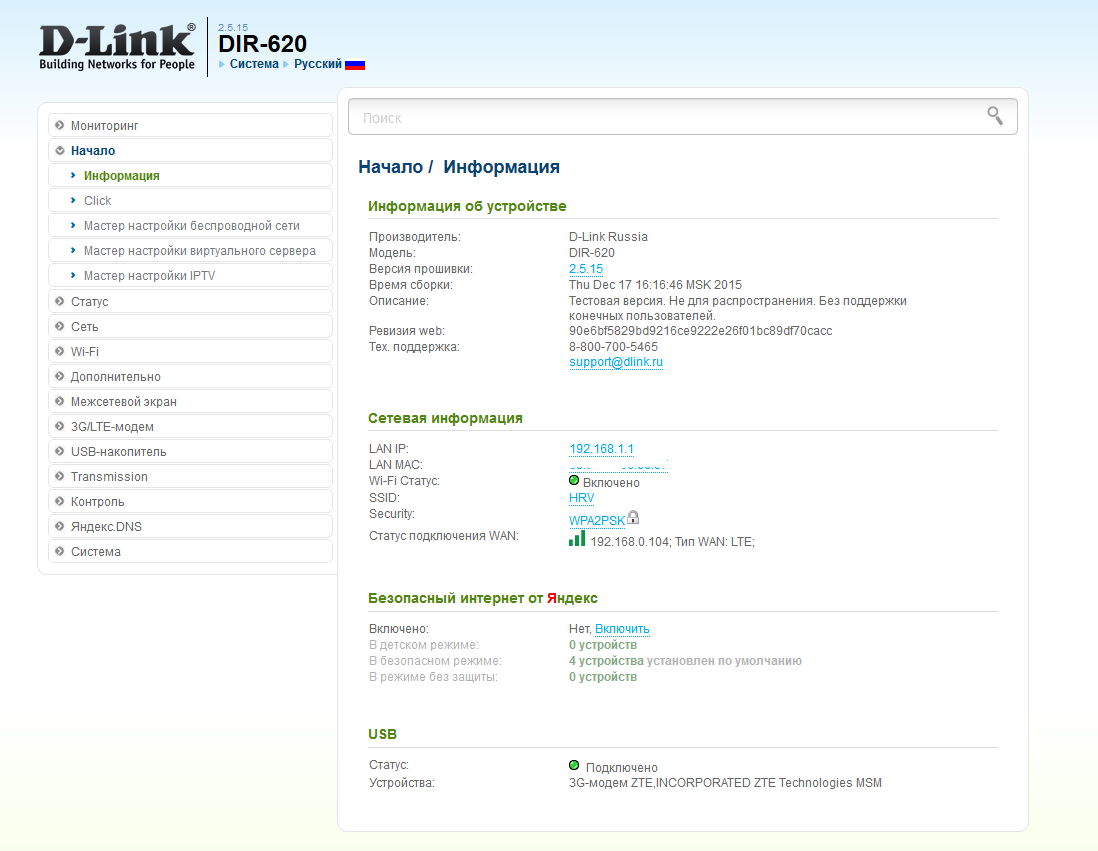Click 0 устройств child mode text
1098x851 pixels.
tap(602, 645)
